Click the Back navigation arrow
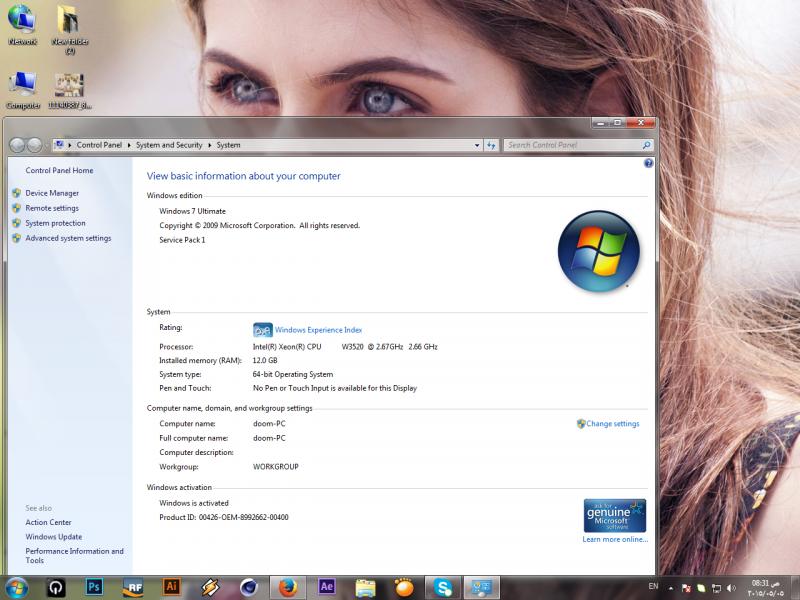800x600 pixels. (x=17, y=145)
